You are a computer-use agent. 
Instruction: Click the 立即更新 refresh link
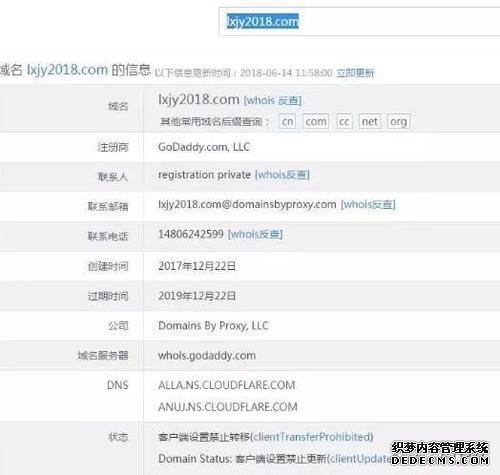tap(355, 73)
